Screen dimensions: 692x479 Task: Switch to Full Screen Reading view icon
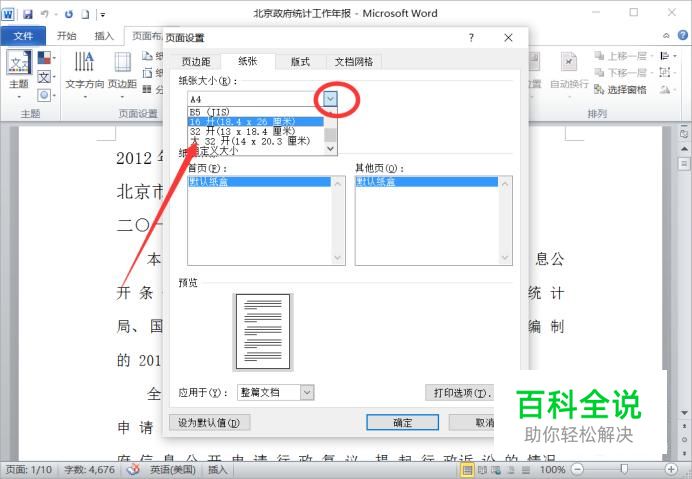point(482,470)
